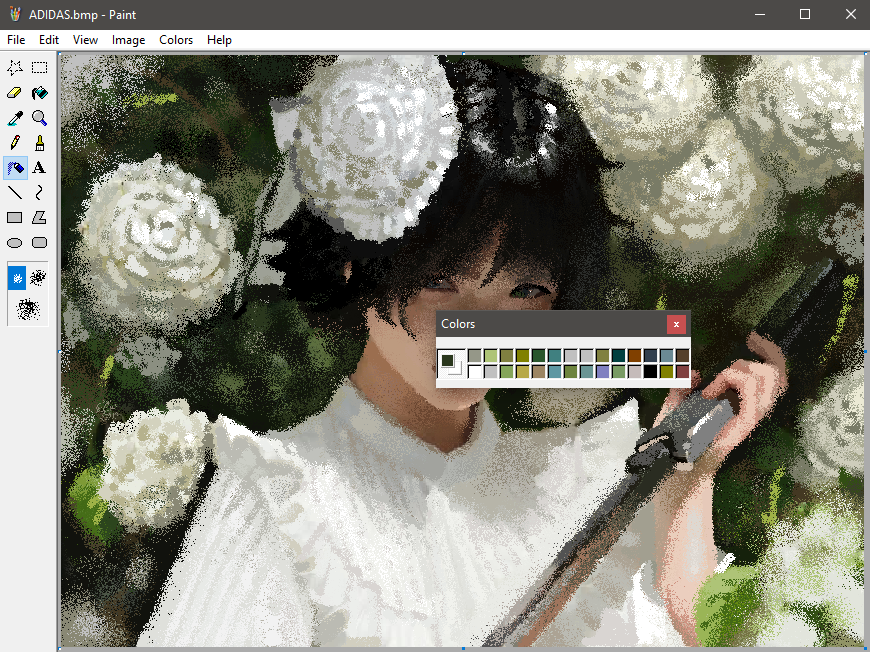The width and height of the screenshot is (870, 652).
Task: Select the Brush tool
Action: [39, 143]
